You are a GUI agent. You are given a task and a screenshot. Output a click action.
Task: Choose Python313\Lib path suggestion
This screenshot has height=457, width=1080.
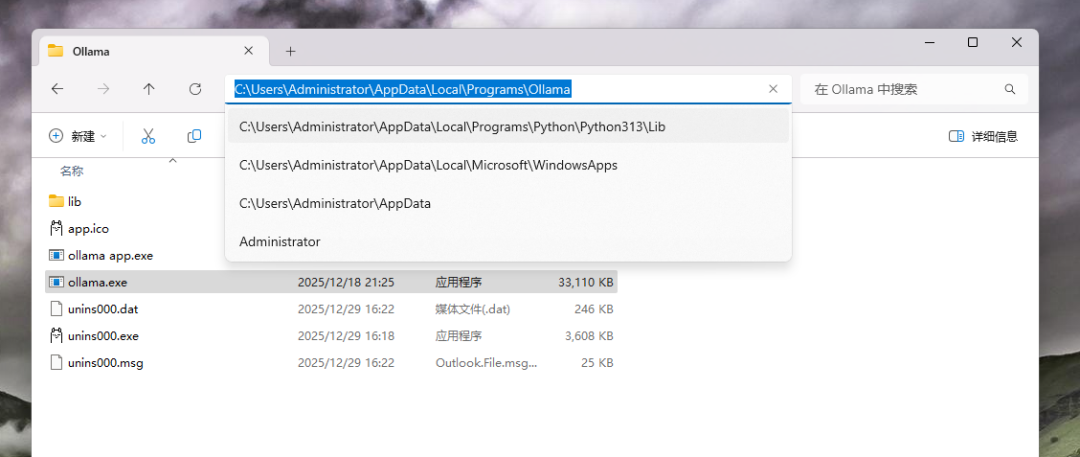[x=508, y=127]
